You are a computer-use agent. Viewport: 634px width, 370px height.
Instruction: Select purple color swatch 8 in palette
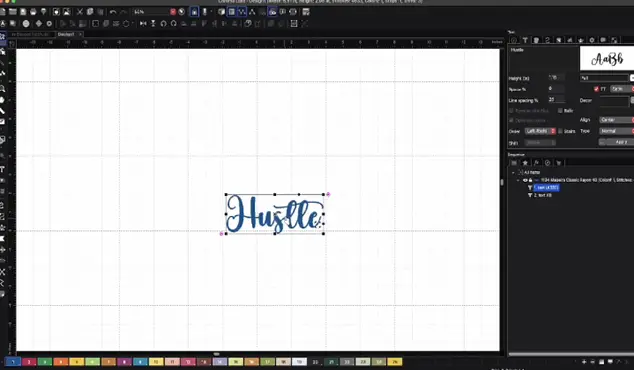124,362
